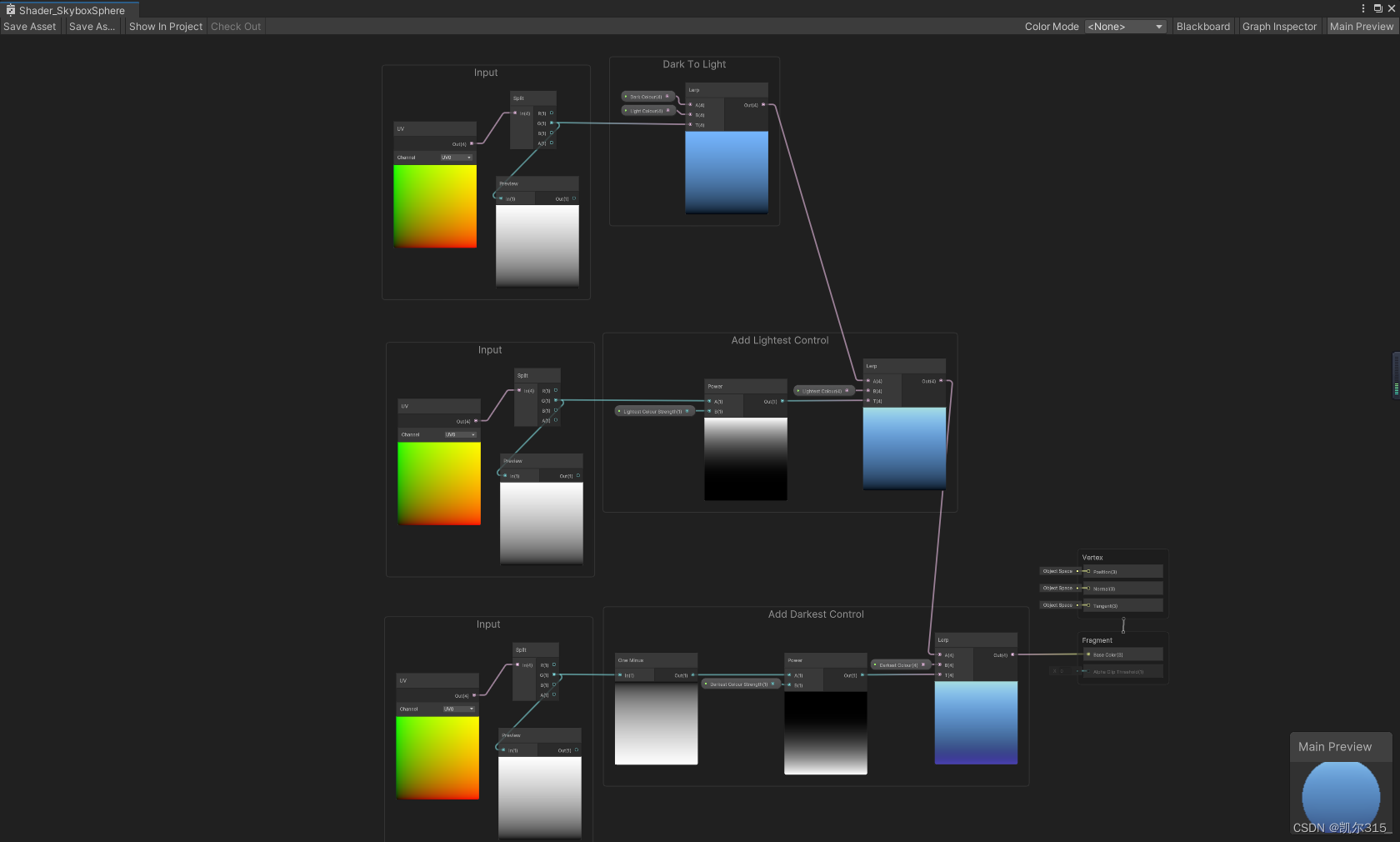Click the yellow-green UV gradient preview swatch
The height and width of the screenshot is (842, 1400).
tap(434, 206)
